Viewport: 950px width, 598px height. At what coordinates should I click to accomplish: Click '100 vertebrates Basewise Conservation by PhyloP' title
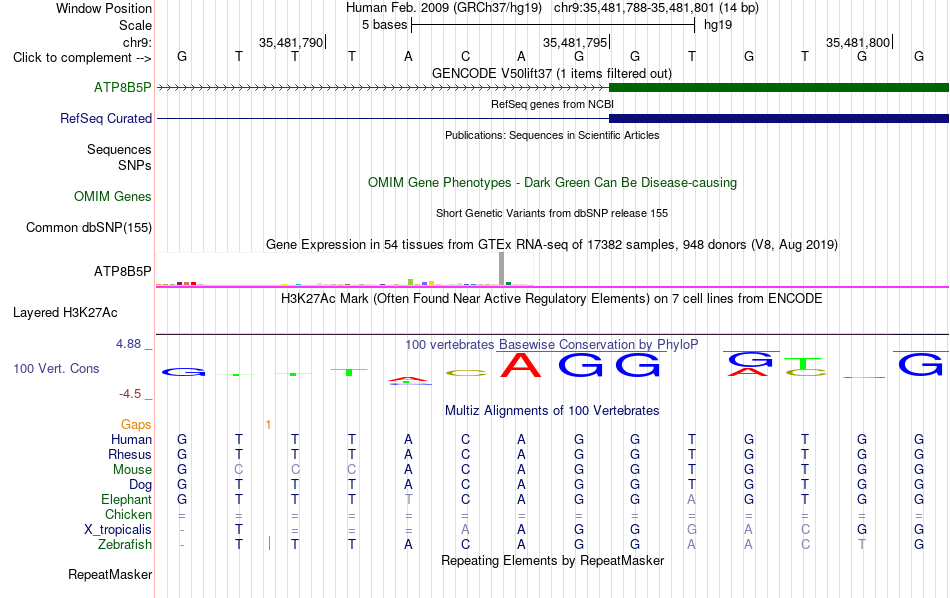(552, 344)
